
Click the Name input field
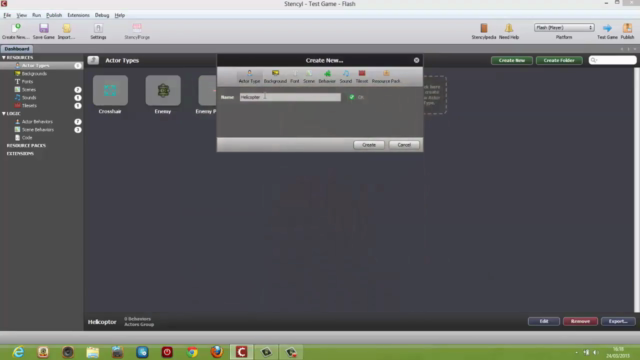coord(290,97)
